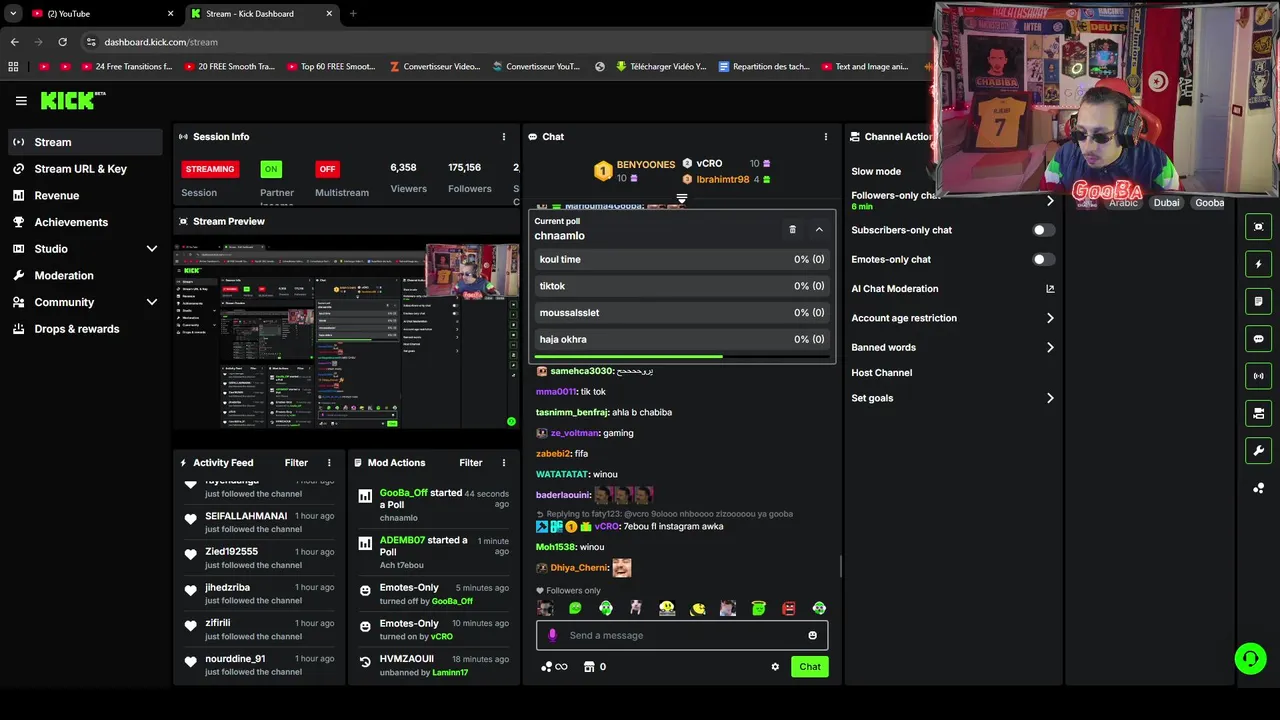Vote for tiktok poll option
Screen dimensions: 1280x720
tap(682, 286)
